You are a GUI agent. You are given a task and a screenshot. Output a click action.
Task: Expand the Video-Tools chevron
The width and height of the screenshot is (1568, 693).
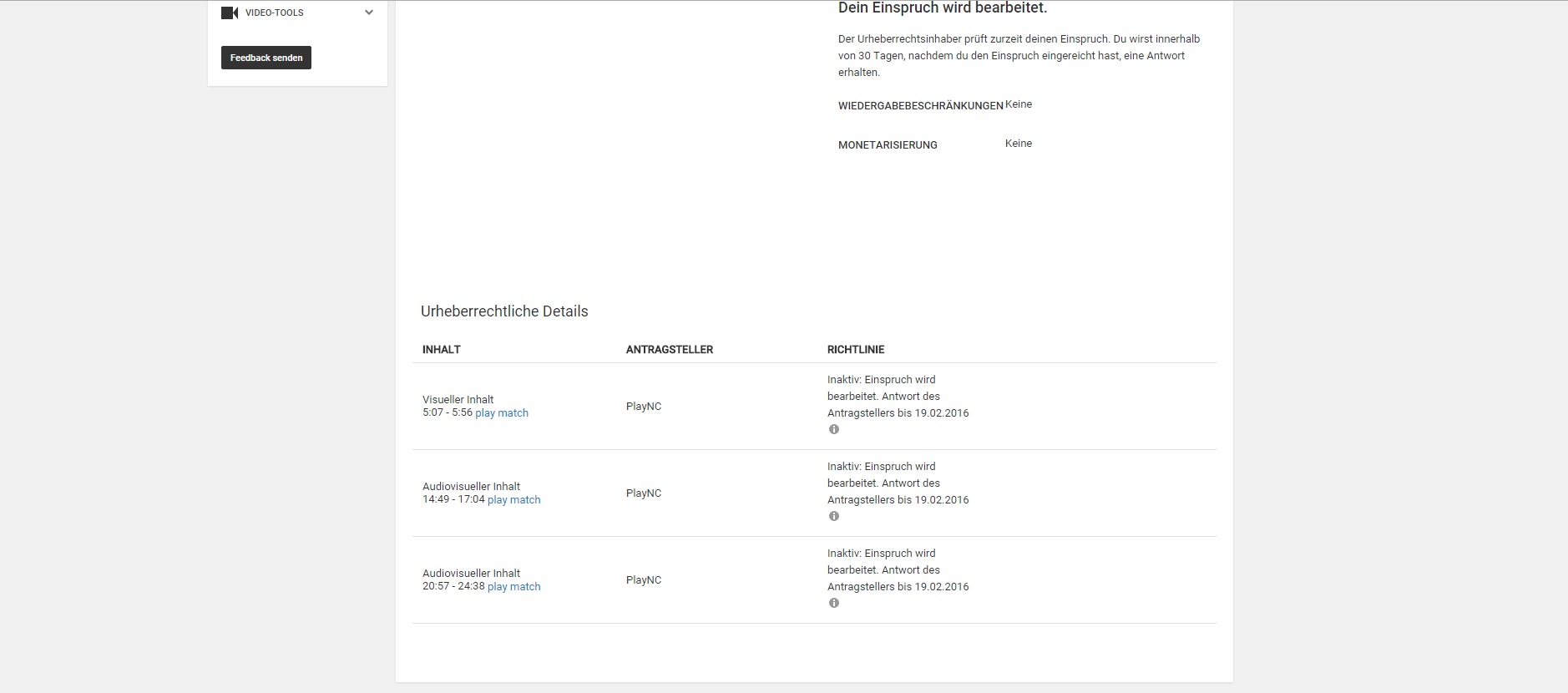369,13
